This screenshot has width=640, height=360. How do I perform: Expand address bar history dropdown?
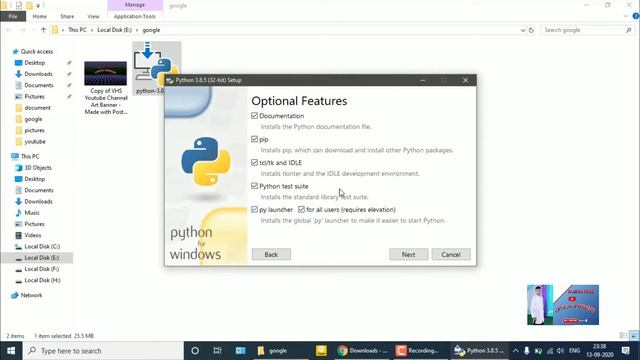[x=523, y=30]
